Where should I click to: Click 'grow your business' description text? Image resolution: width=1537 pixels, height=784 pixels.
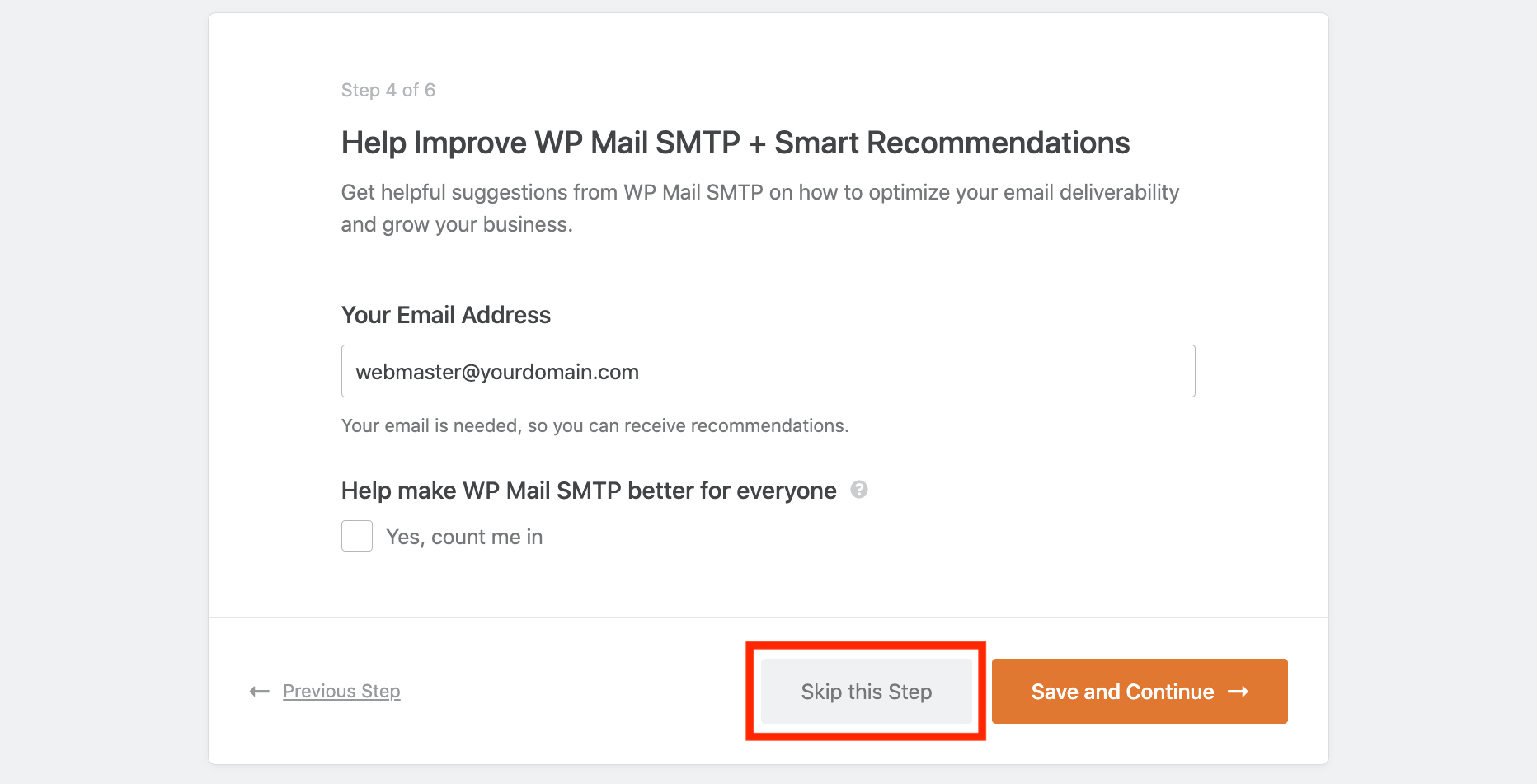click(475, 224)
